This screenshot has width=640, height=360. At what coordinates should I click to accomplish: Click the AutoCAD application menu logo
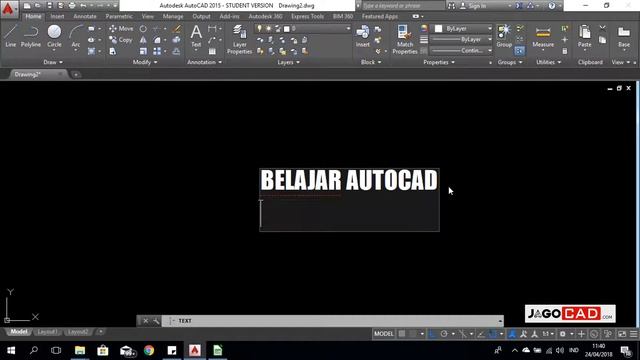8,8
